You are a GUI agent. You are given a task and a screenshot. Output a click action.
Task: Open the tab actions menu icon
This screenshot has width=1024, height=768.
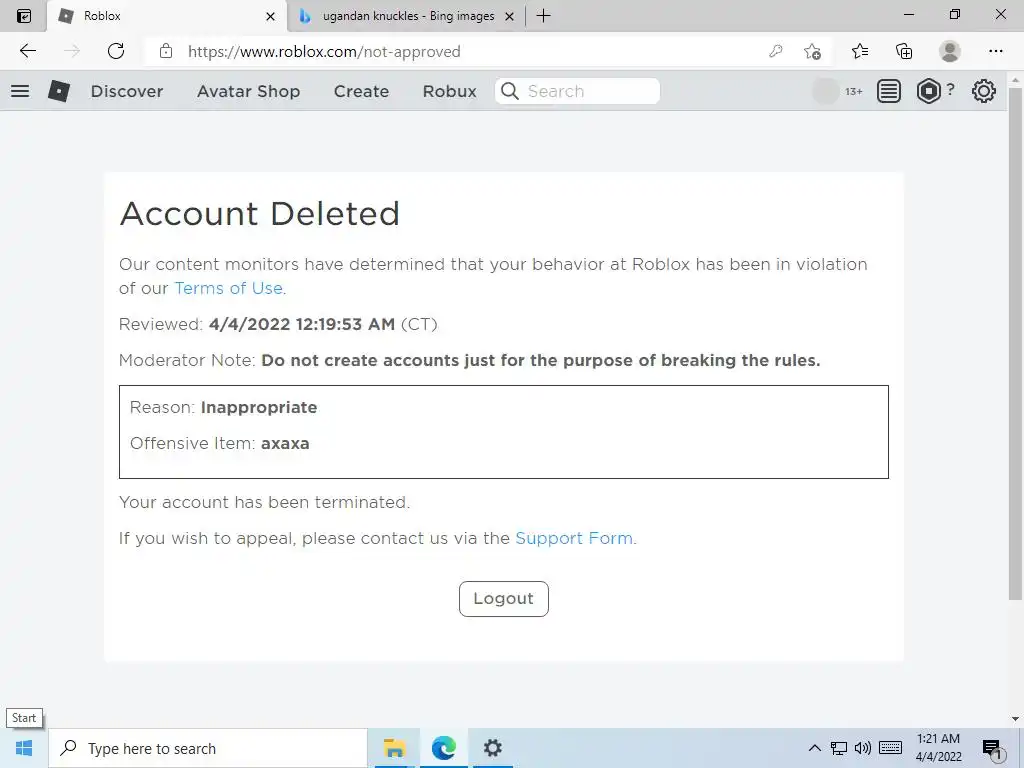(24, 16)
